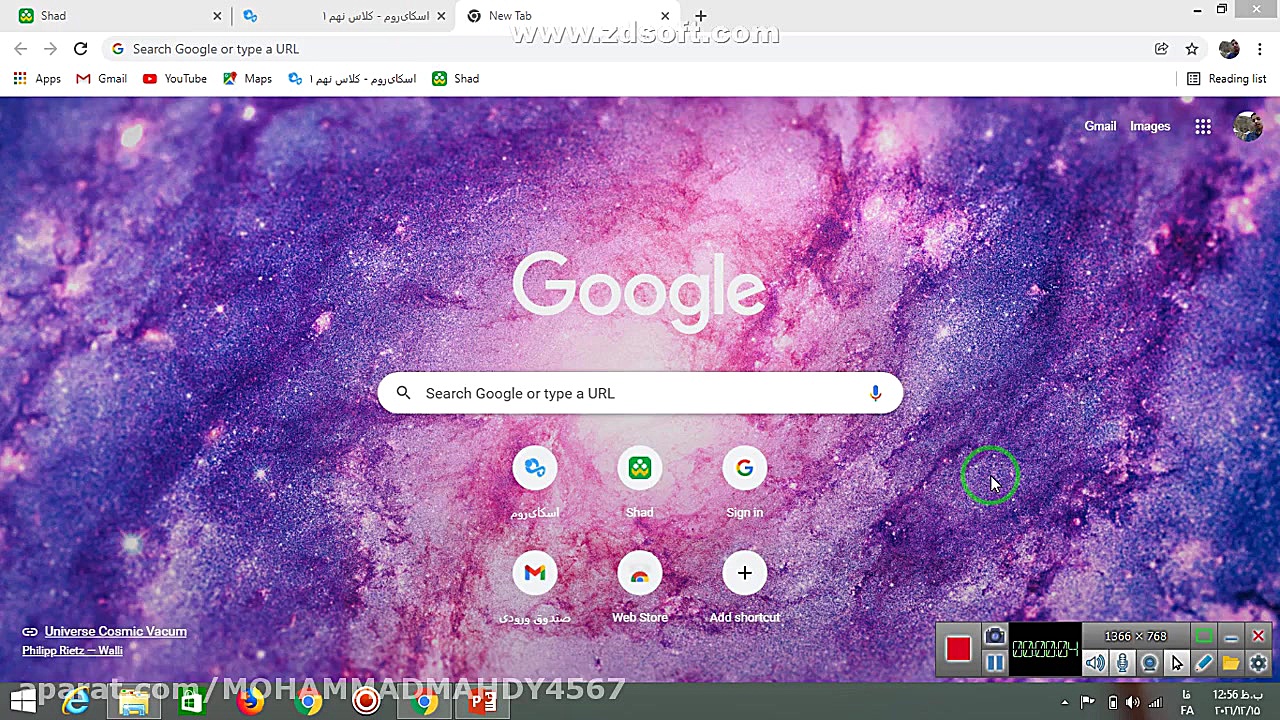
Task: Open File Explorer from the taskbar
Action: coord(134,702)
